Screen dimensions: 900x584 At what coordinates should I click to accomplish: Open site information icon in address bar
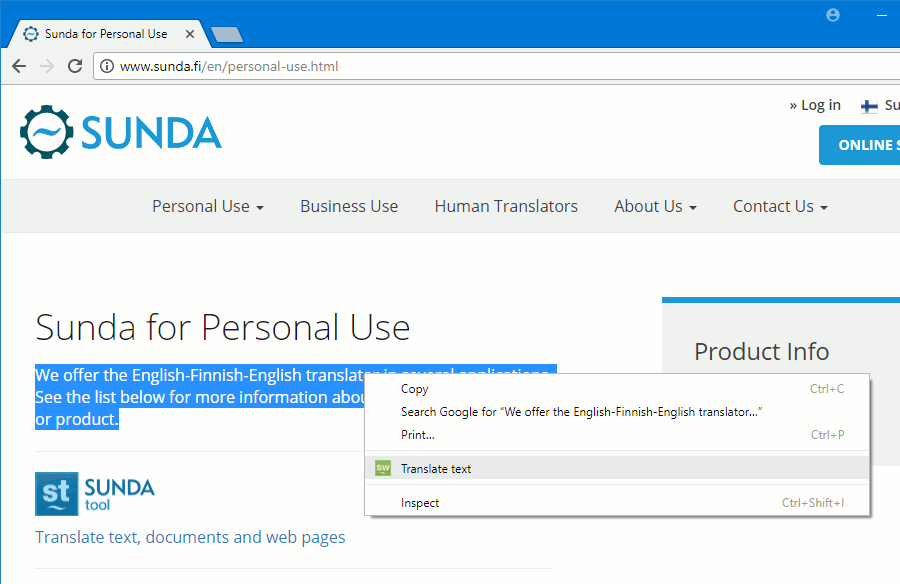point(107,66)
